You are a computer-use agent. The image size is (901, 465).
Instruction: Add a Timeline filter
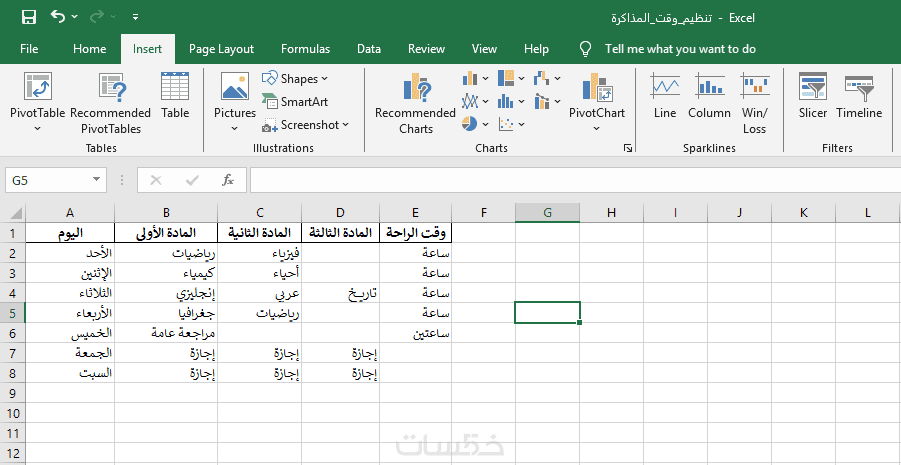[859, 96]
